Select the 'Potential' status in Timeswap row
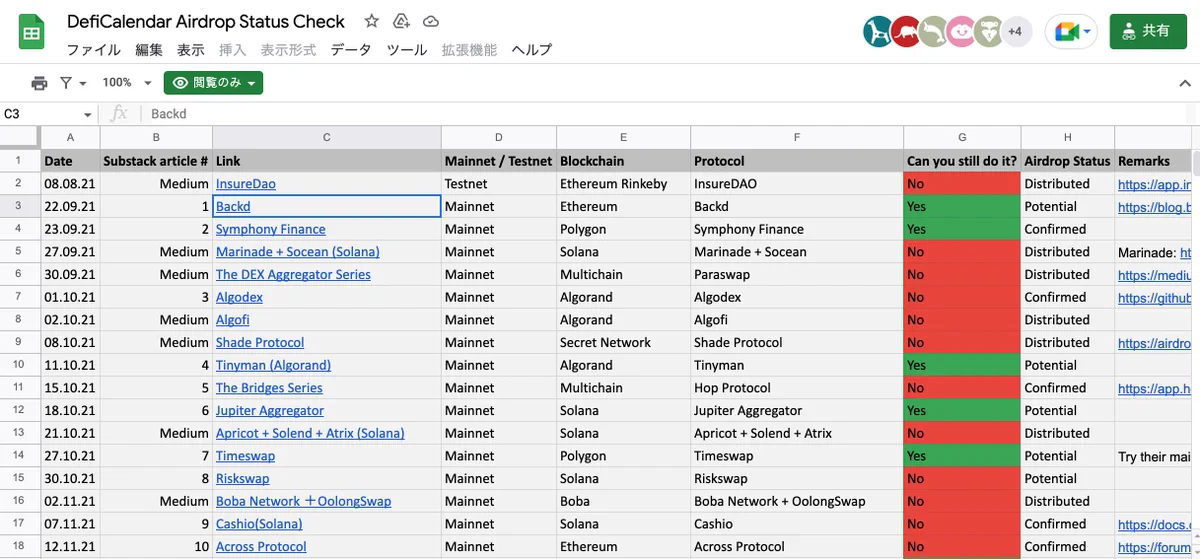Screen dimensions: 1200x559 click(1067, 456)
